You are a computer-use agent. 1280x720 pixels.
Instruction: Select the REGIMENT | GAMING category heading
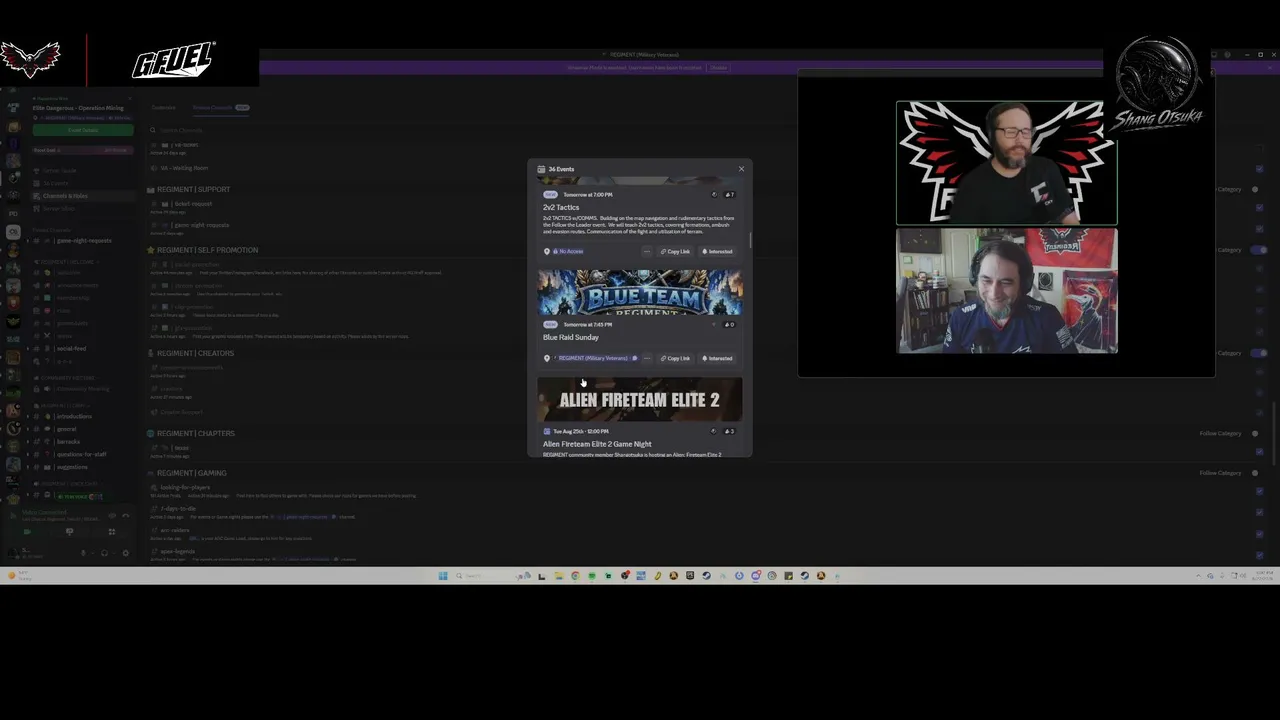click(x=191, y=473)
